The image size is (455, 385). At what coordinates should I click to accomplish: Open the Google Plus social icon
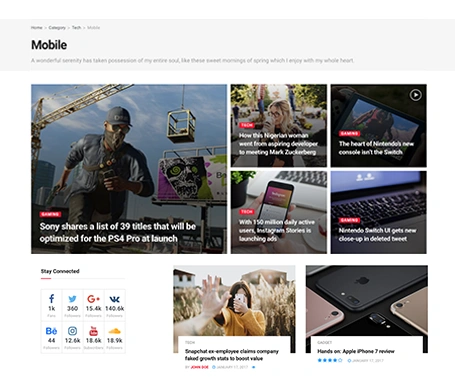(93, 299)
